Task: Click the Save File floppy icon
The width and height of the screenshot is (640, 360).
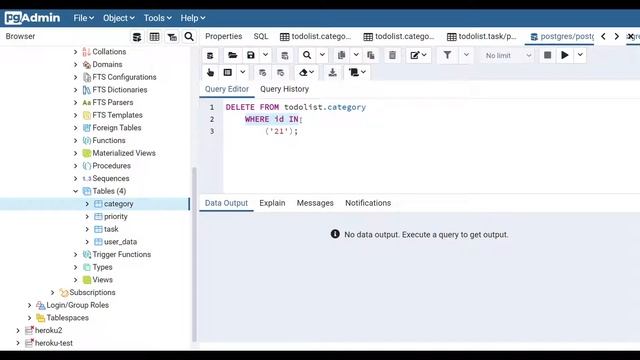Action: click(x=251, y=55)
